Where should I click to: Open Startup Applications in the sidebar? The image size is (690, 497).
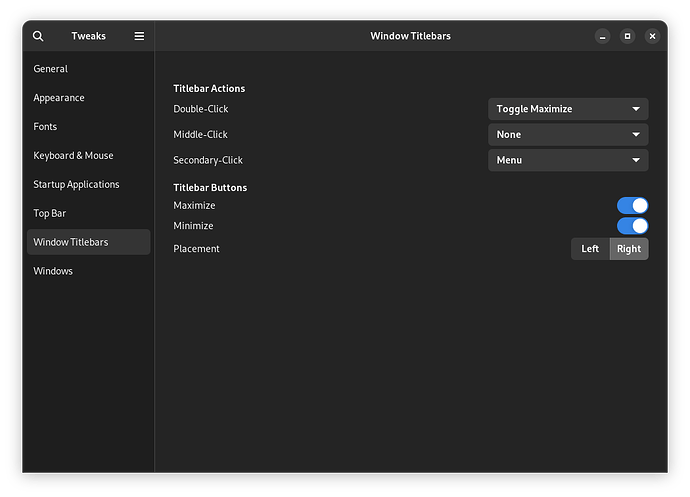tap(76, 185)
